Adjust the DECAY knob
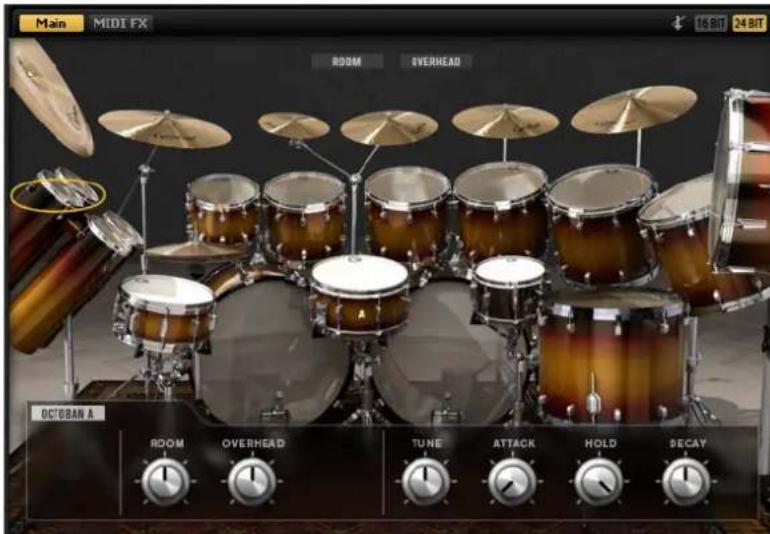Viewport: 770px width, 534px height. coord(686,481)
